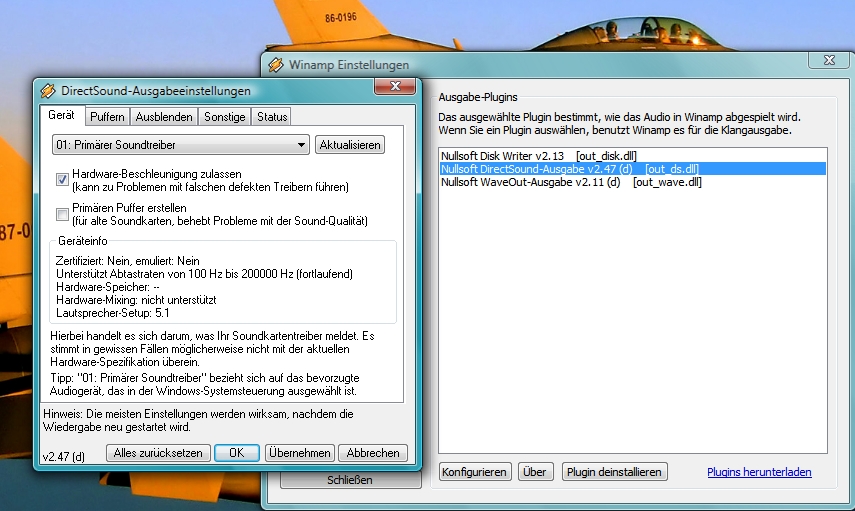Switch to the Puffern tab
Image resolution: width=855 pixels, height=511 pixels.
[107, 117]
